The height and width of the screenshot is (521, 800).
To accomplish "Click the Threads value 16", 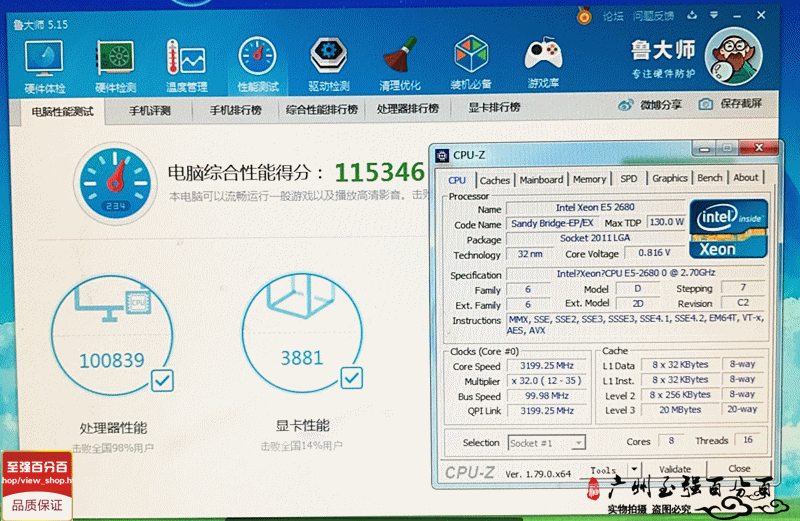I will (748, 440).
